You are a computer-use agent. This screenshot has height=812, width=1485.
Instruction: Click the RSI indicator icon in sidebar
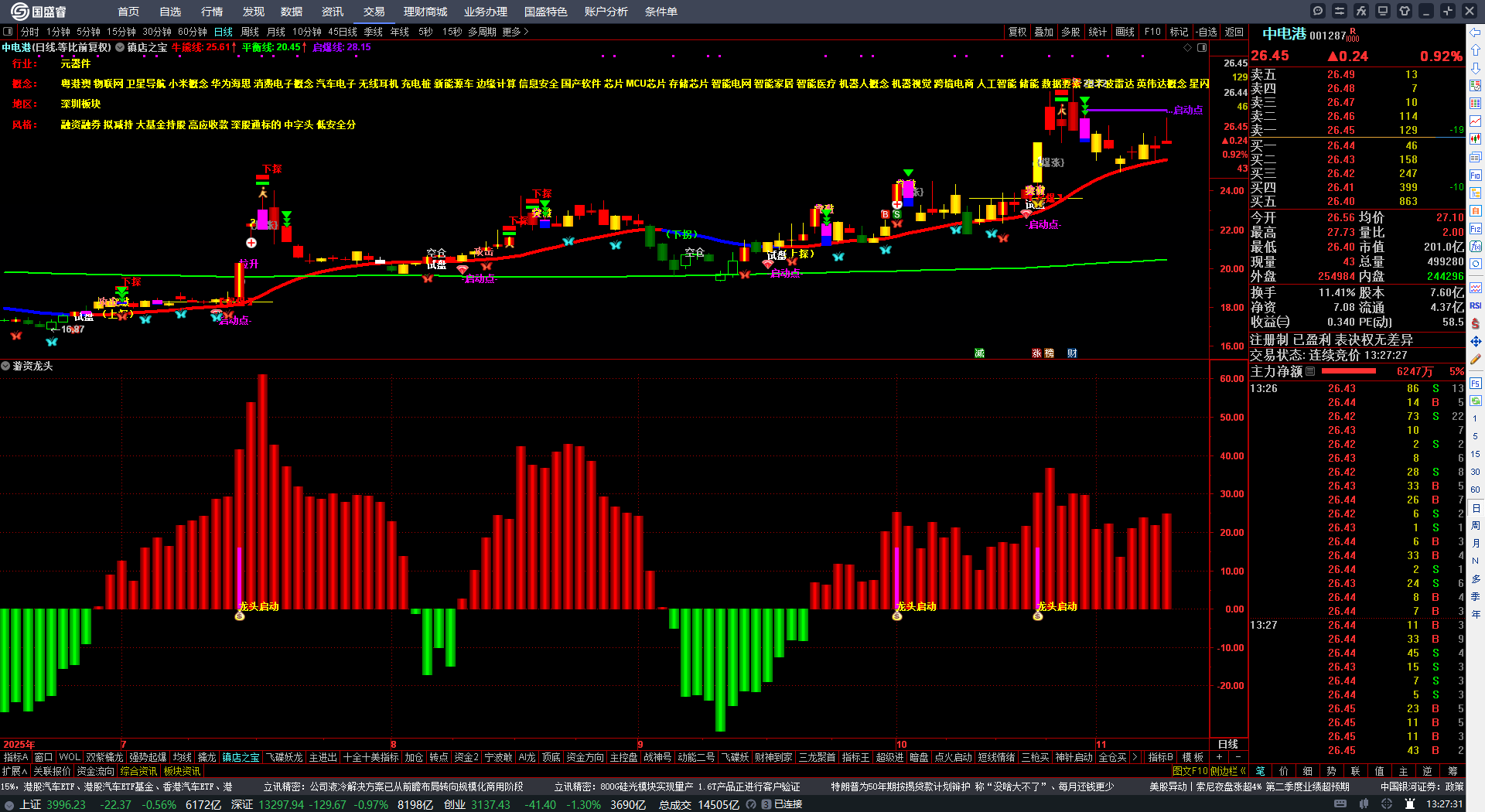1476,305
